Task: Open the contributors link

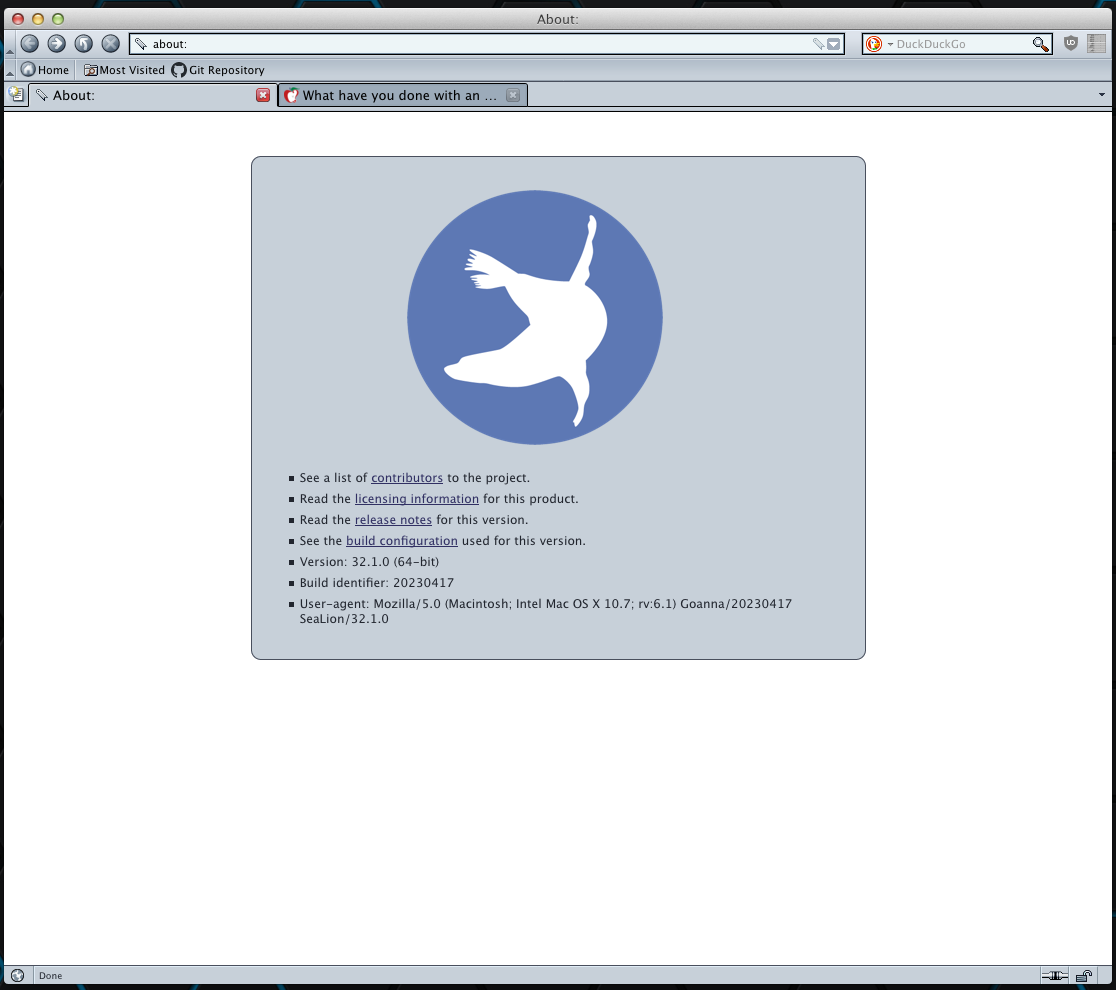Action: coord(407,478)
